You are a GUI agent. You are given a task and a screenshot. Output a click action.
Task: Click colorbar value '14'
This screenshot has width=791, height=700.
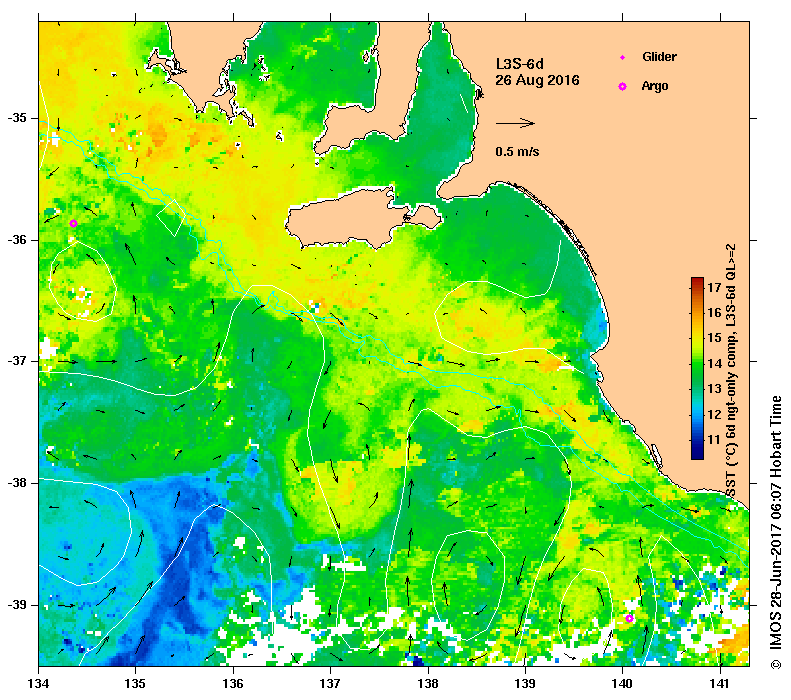(x=714, y=364)
